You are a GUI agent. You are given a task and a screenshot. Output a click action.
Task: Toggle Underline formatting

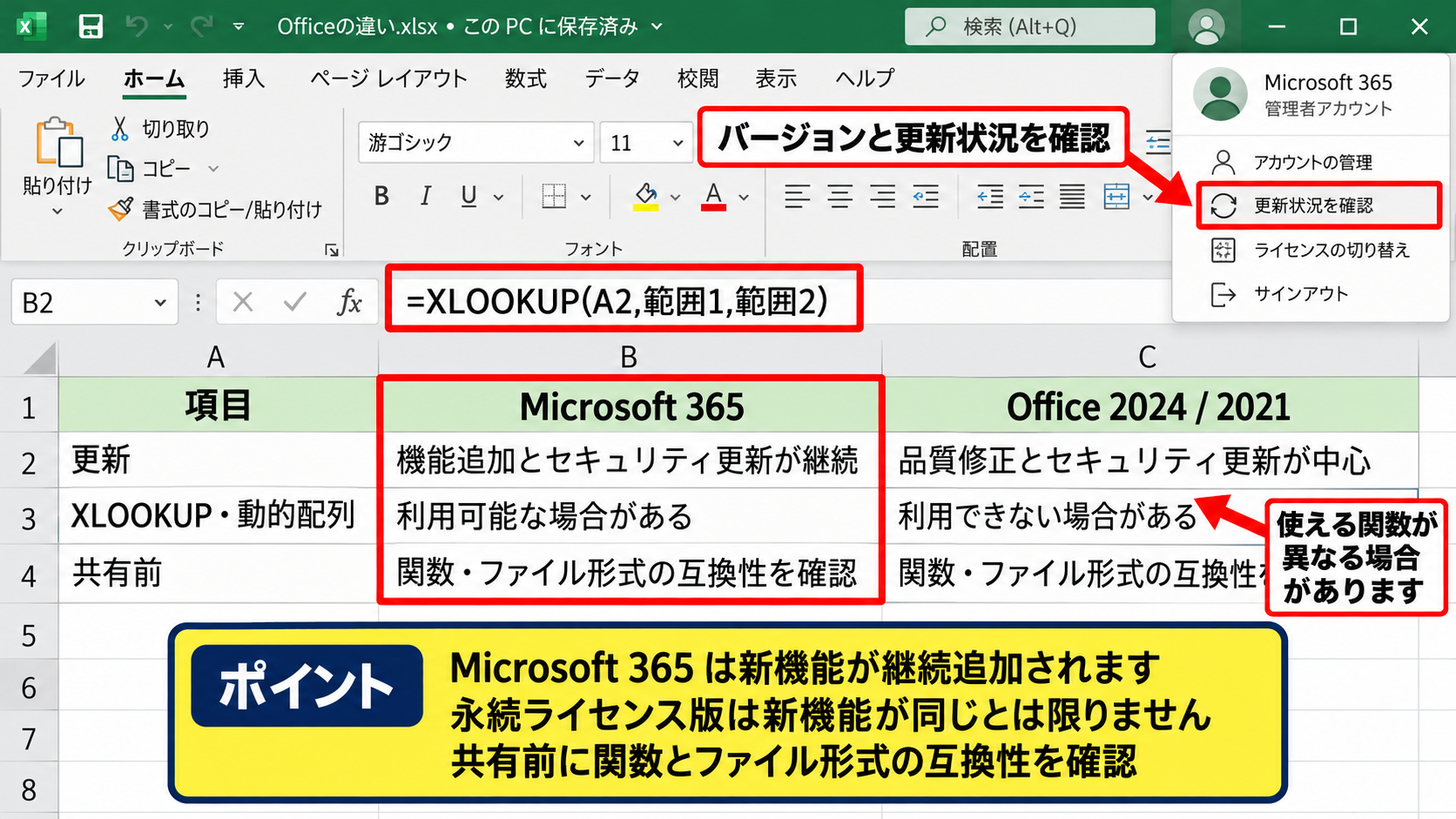point(468,196)
